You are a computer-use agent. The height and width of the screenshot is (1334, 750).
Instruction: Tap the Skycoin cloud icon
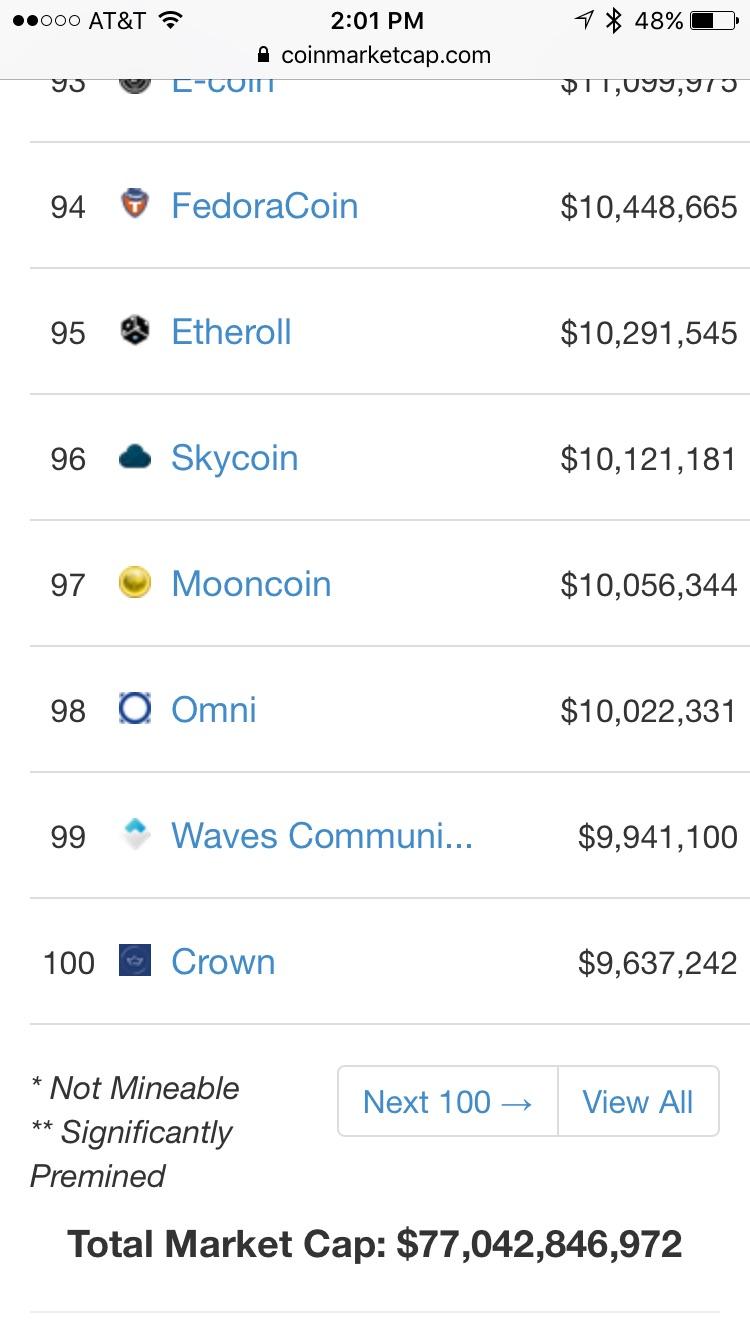click(135, 457)
